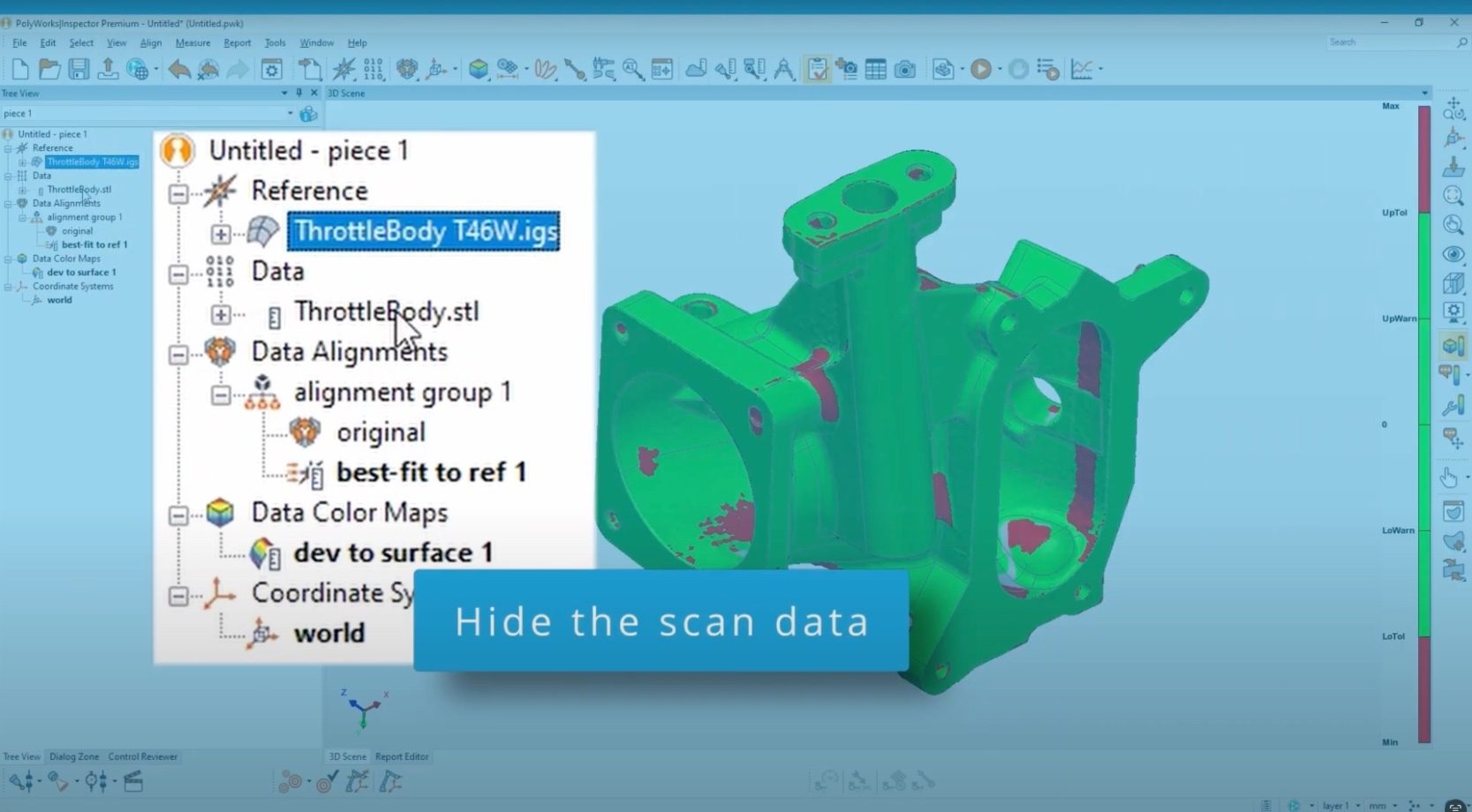Open the piece 1 dropdown in Tree View
This screenshot has width=1472, height=812.
tap(289, 113)
